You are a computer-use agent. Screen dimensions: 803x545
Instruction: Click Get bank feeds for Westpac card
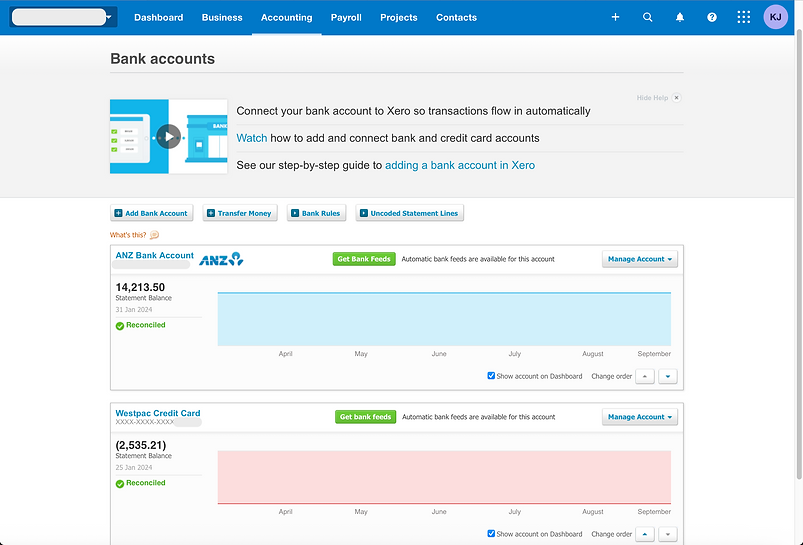click(x=365, y=416)
